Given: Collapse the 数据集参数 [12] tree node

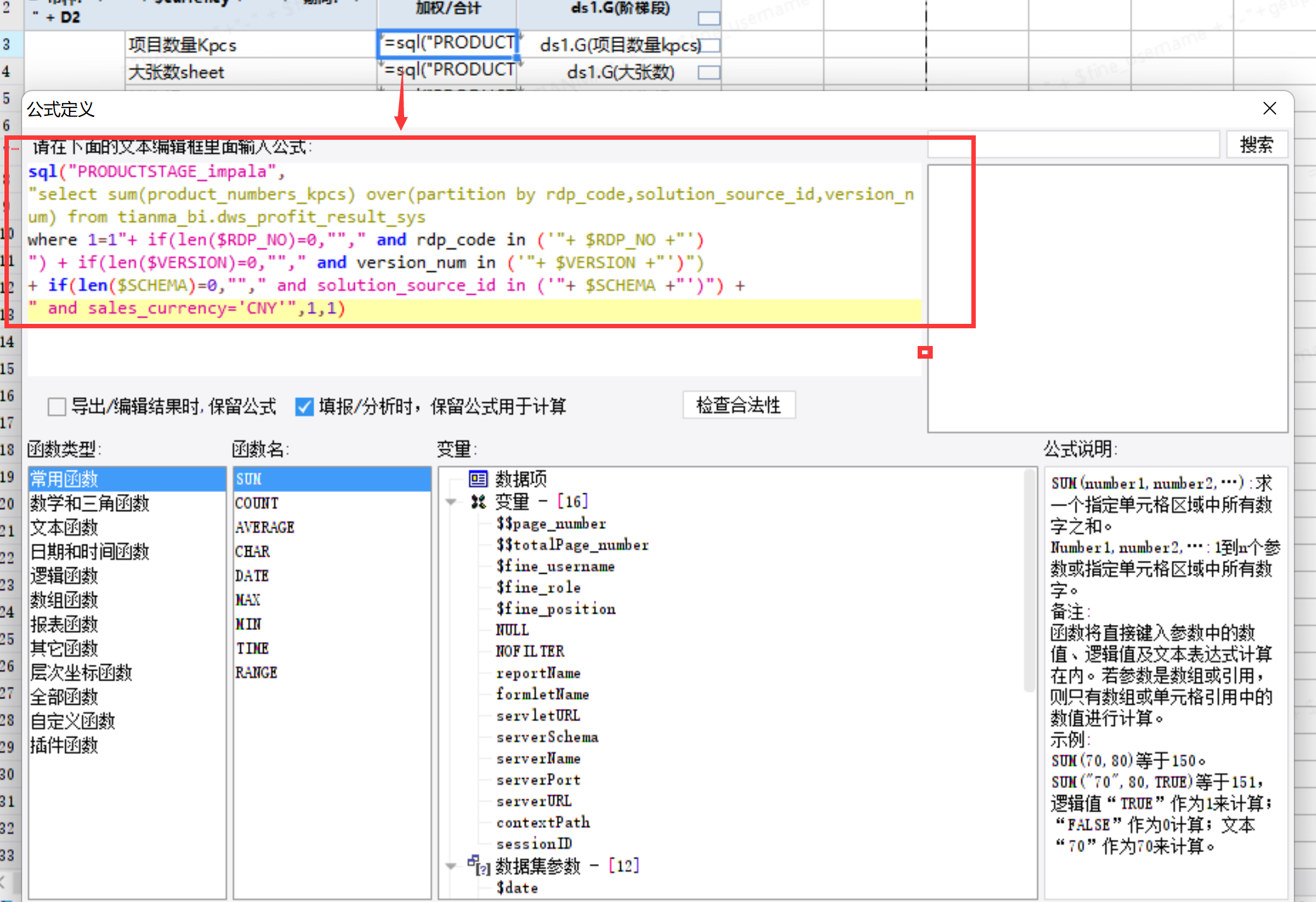Looking at the screenshot, I should pos(451,865).
